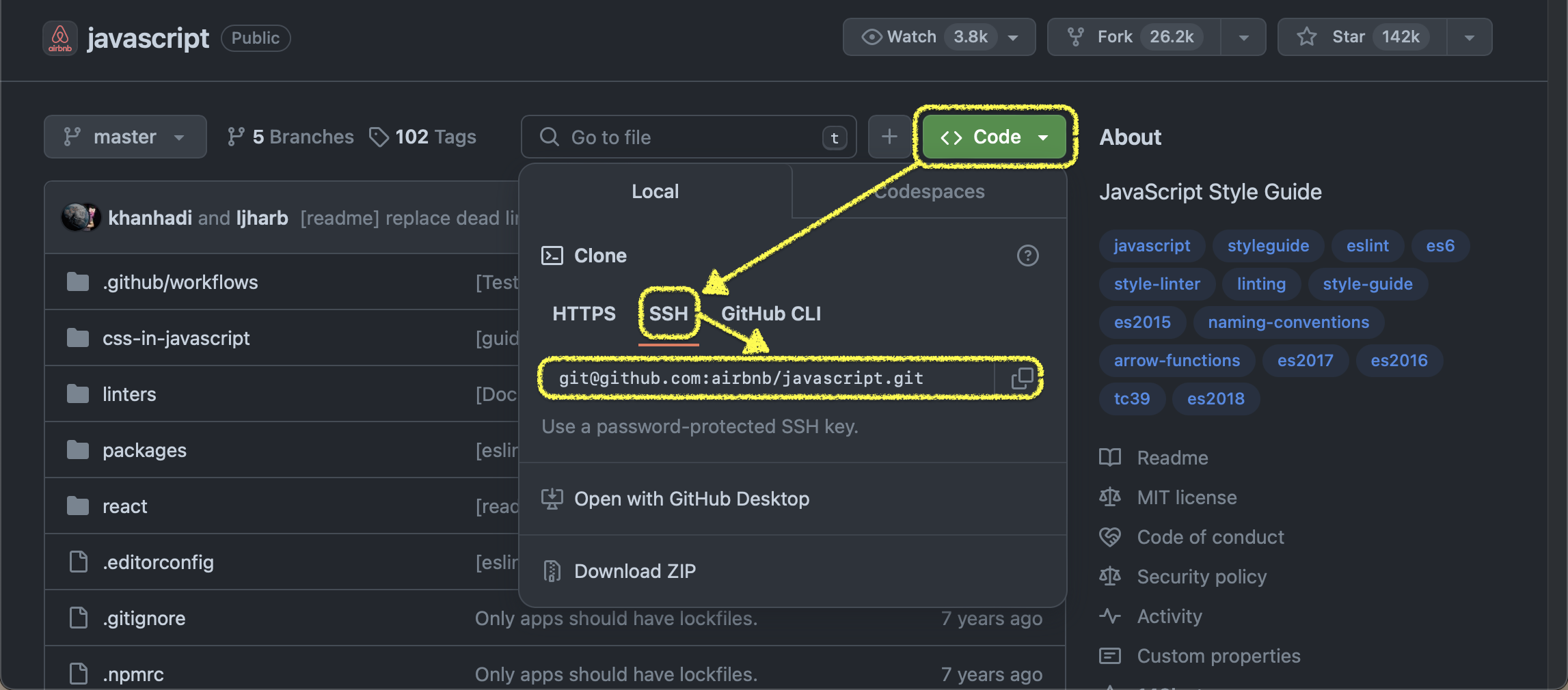The width and height of the screenshot is (1568, 690).
Task: Open the clone help question mark icon
Action: pos(1027,256)
